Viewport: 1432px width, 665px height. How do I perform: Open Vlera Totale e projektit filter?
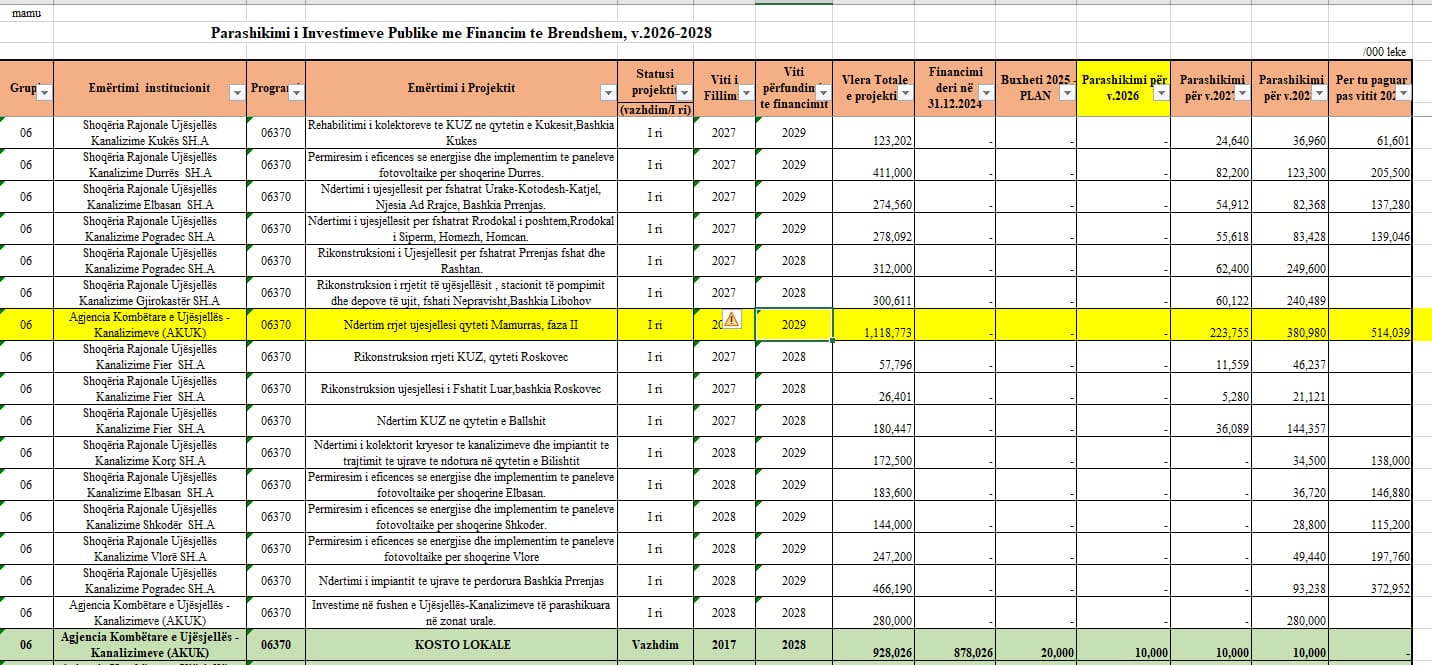pyautogui.click(x=907, y=92)
